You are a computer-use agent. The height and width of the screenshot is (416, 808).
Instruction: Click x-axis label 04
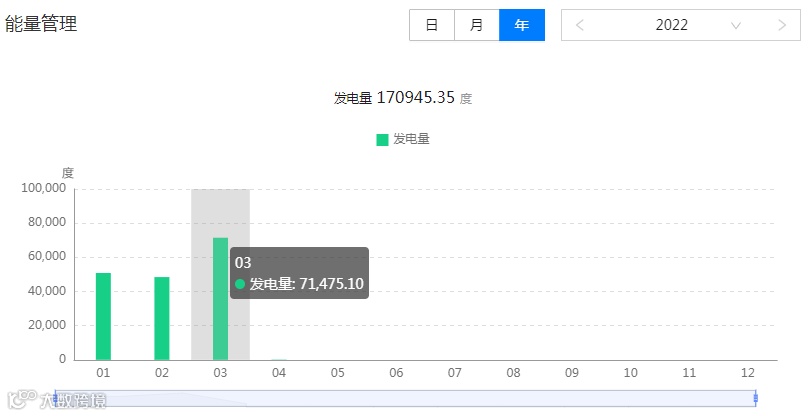pos(279,373)
